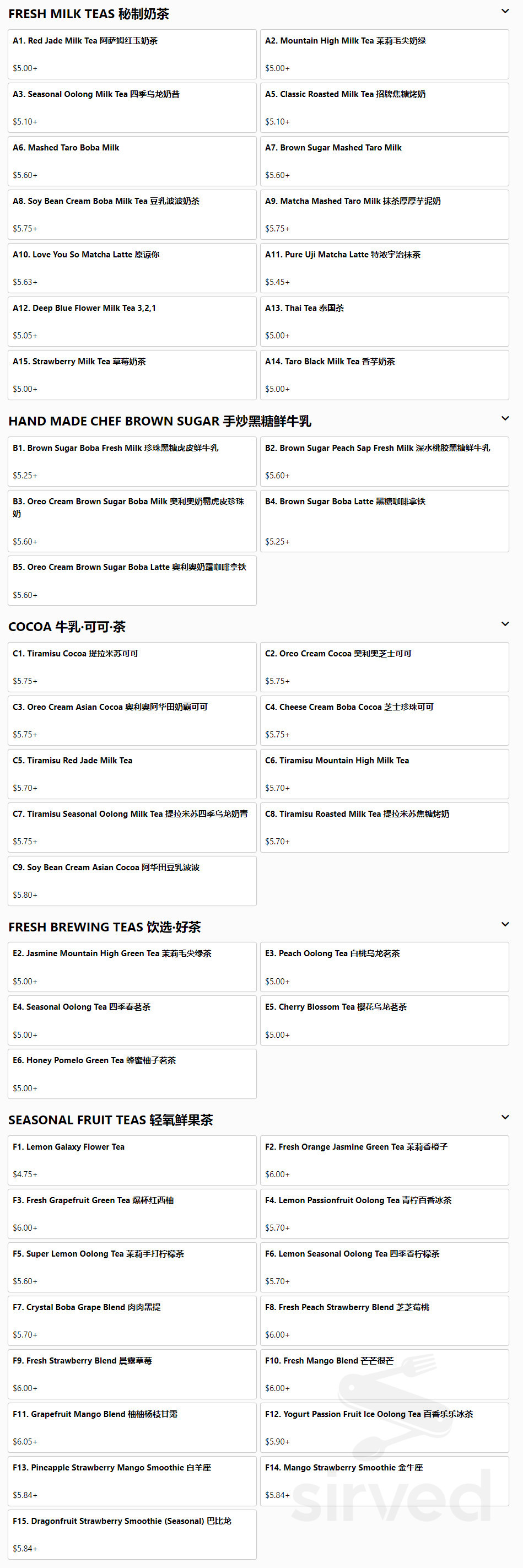
Task: Collapse the Fresh Brewing Teas section chevron
Action: 505,924
